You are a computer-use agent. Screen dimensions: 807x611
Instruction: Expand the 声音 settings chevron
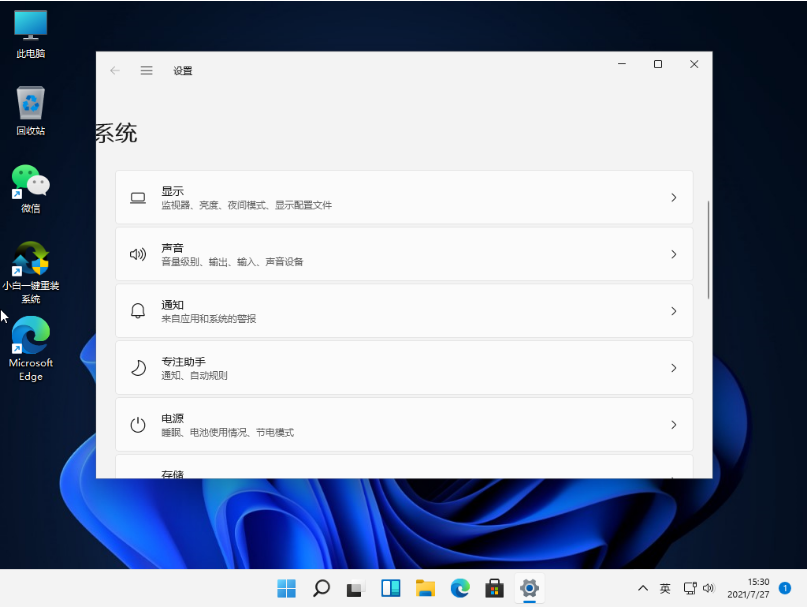point(674,254)
